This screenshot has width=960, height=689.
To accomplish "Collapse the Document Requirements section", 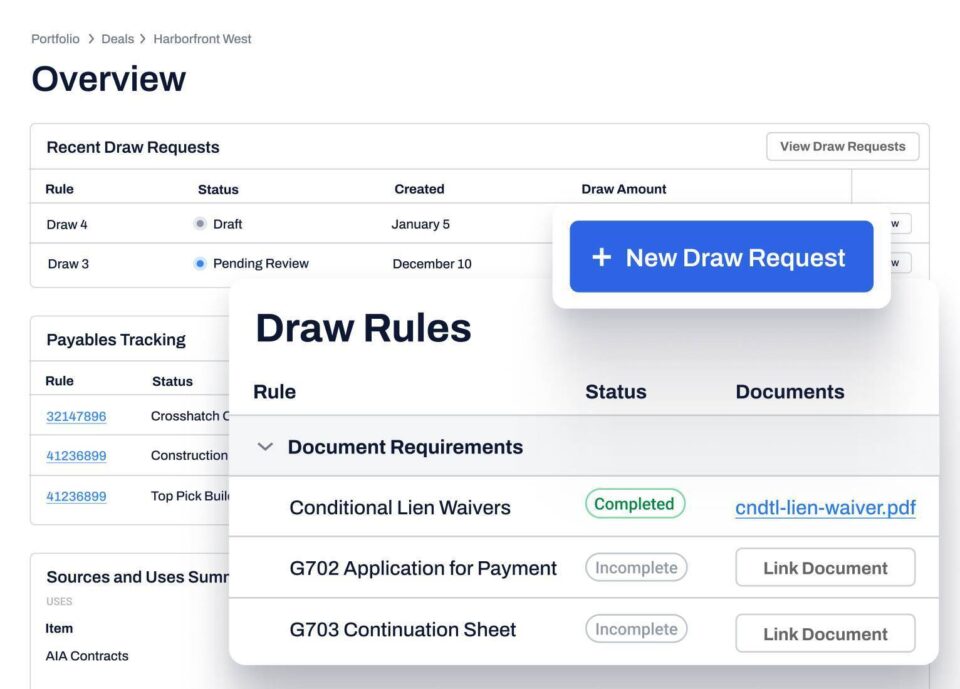I will click(x=264, y=447).
